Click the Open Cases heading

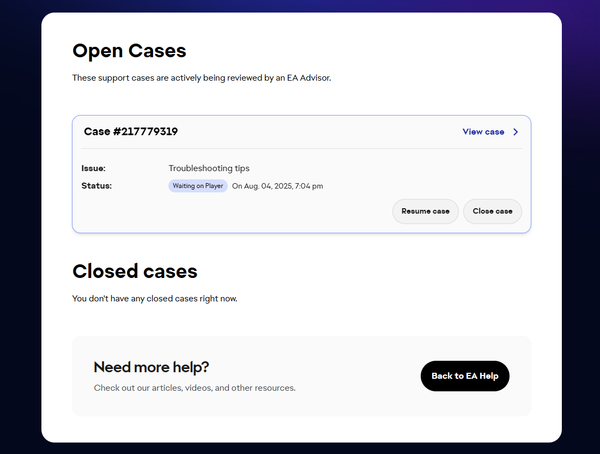(129, 51)
